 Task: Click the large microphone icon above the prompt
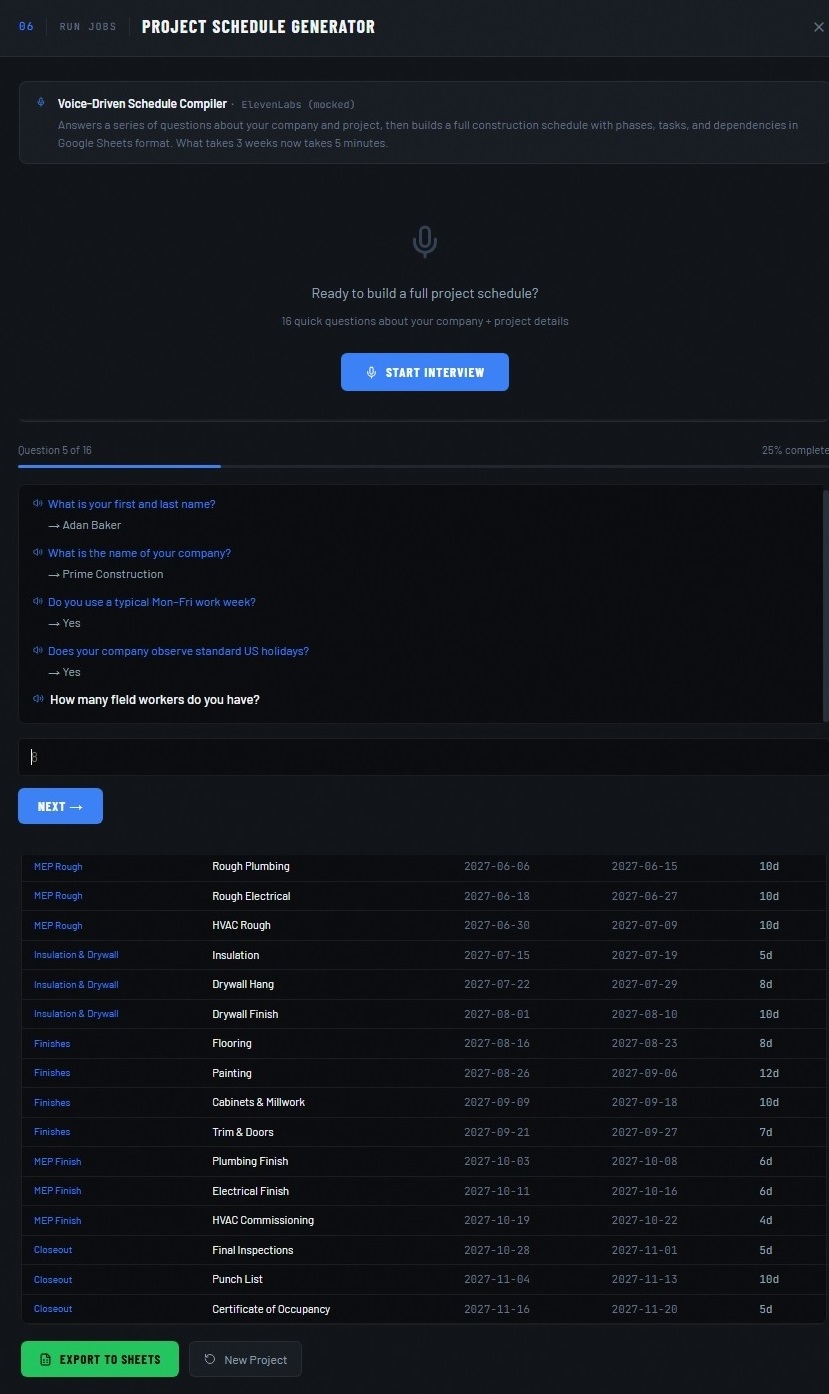pos(424,241)
